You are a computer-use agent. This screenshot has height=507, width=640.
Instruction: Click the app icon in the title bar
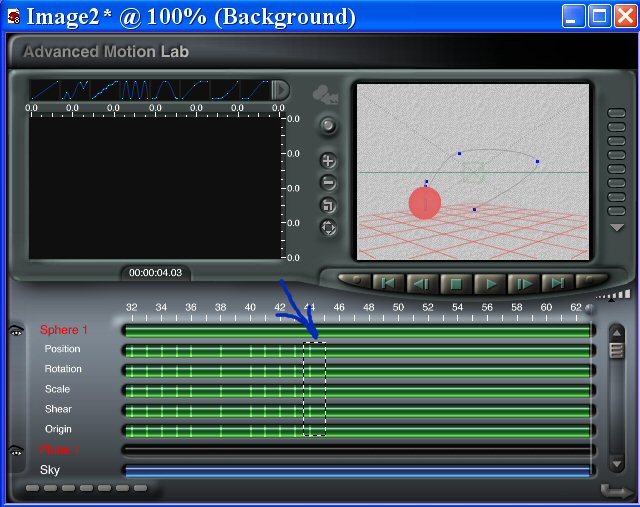[14, 17]
